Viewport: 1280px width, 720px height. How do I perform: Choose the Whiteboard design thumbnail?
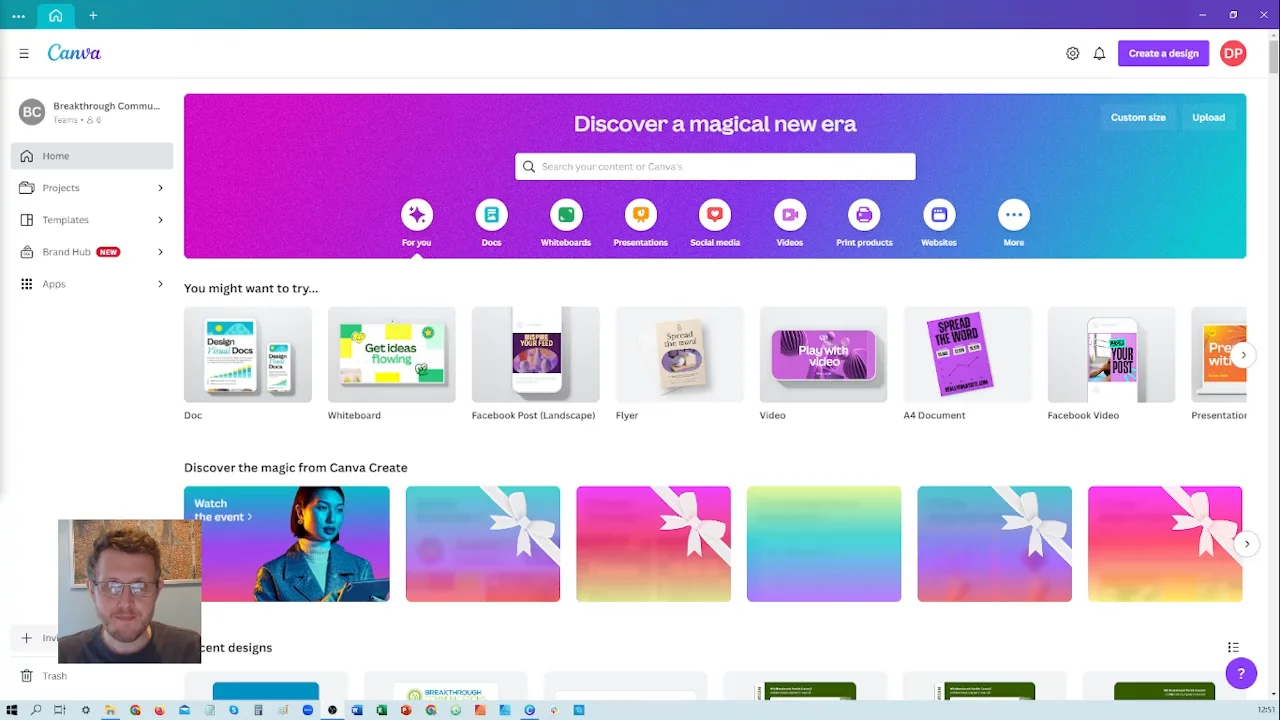[392, 355]
